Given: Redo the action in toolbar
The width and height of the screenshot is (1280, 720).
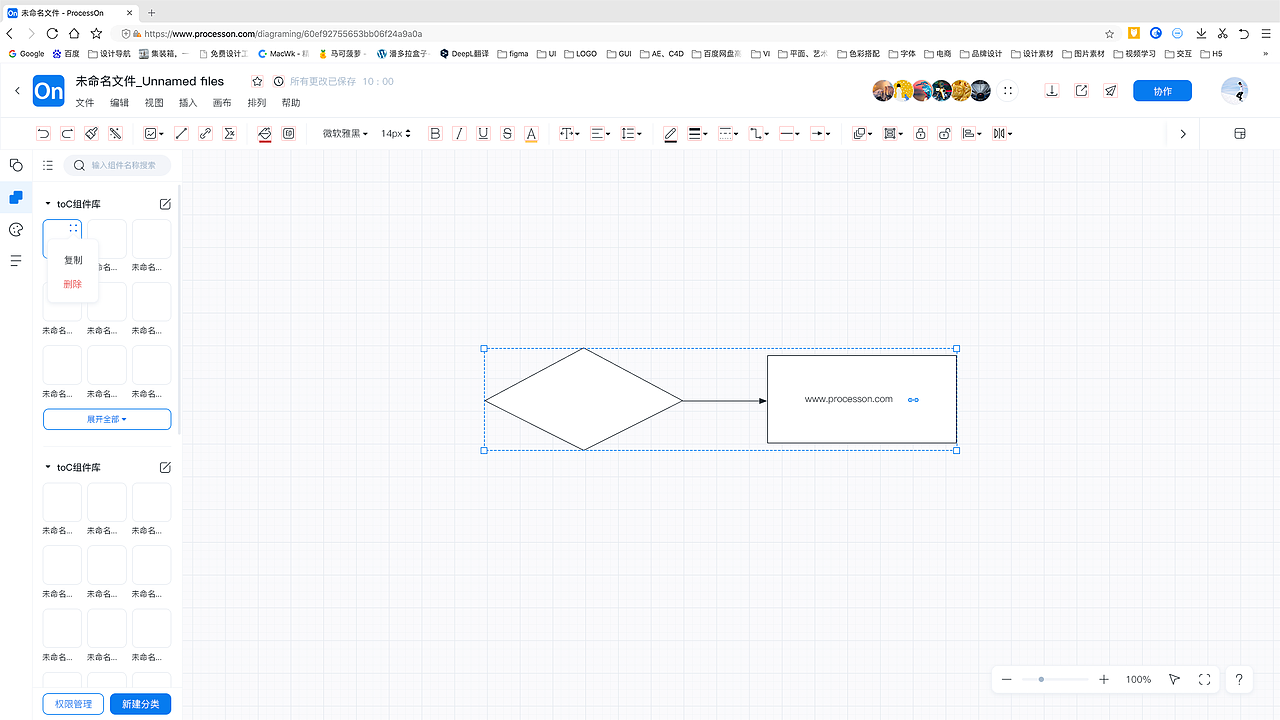Looking at the screenshot, I should coord(67,133).
